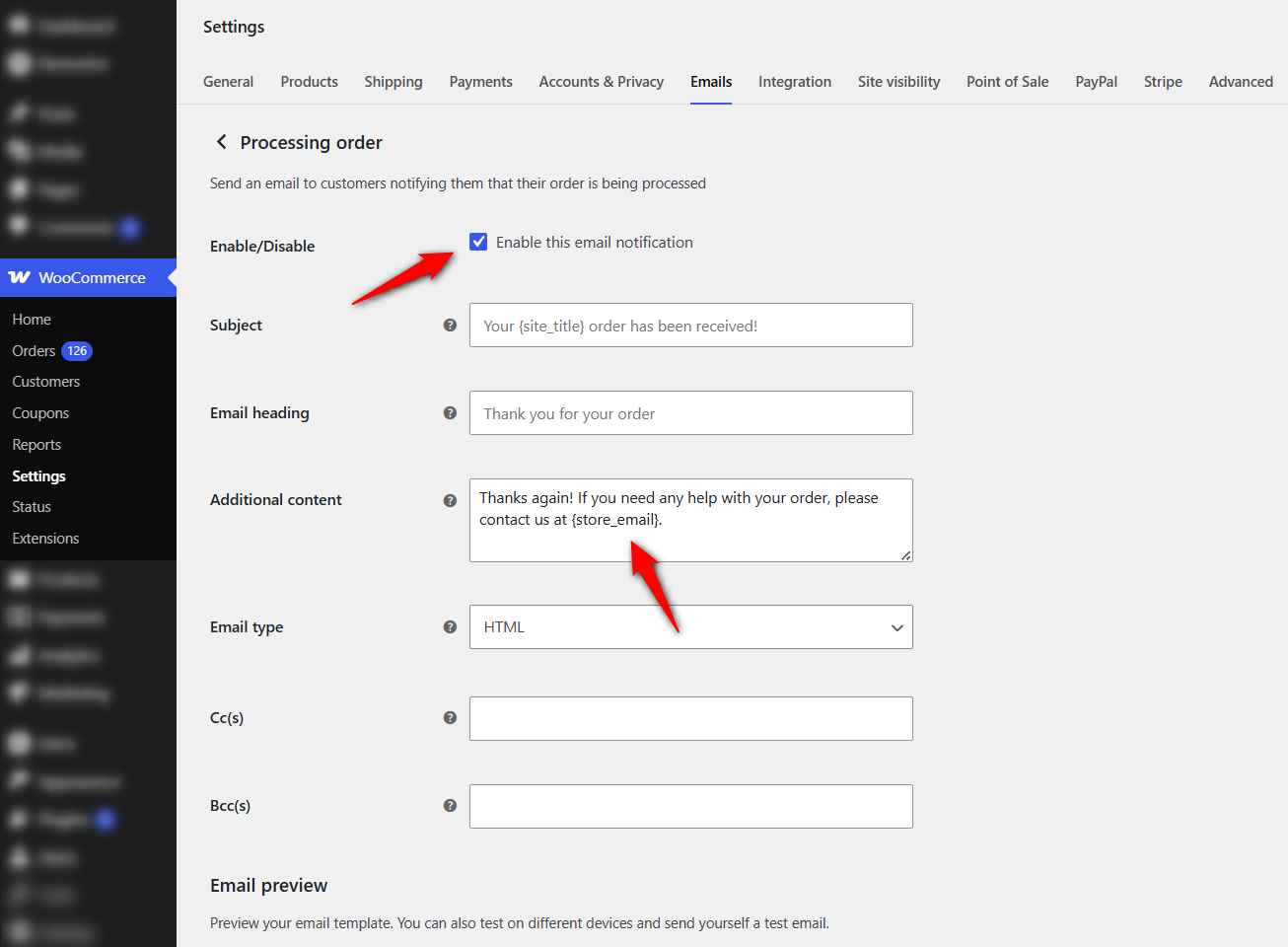Click into the Bcc(s) input field

coord(691,806)
